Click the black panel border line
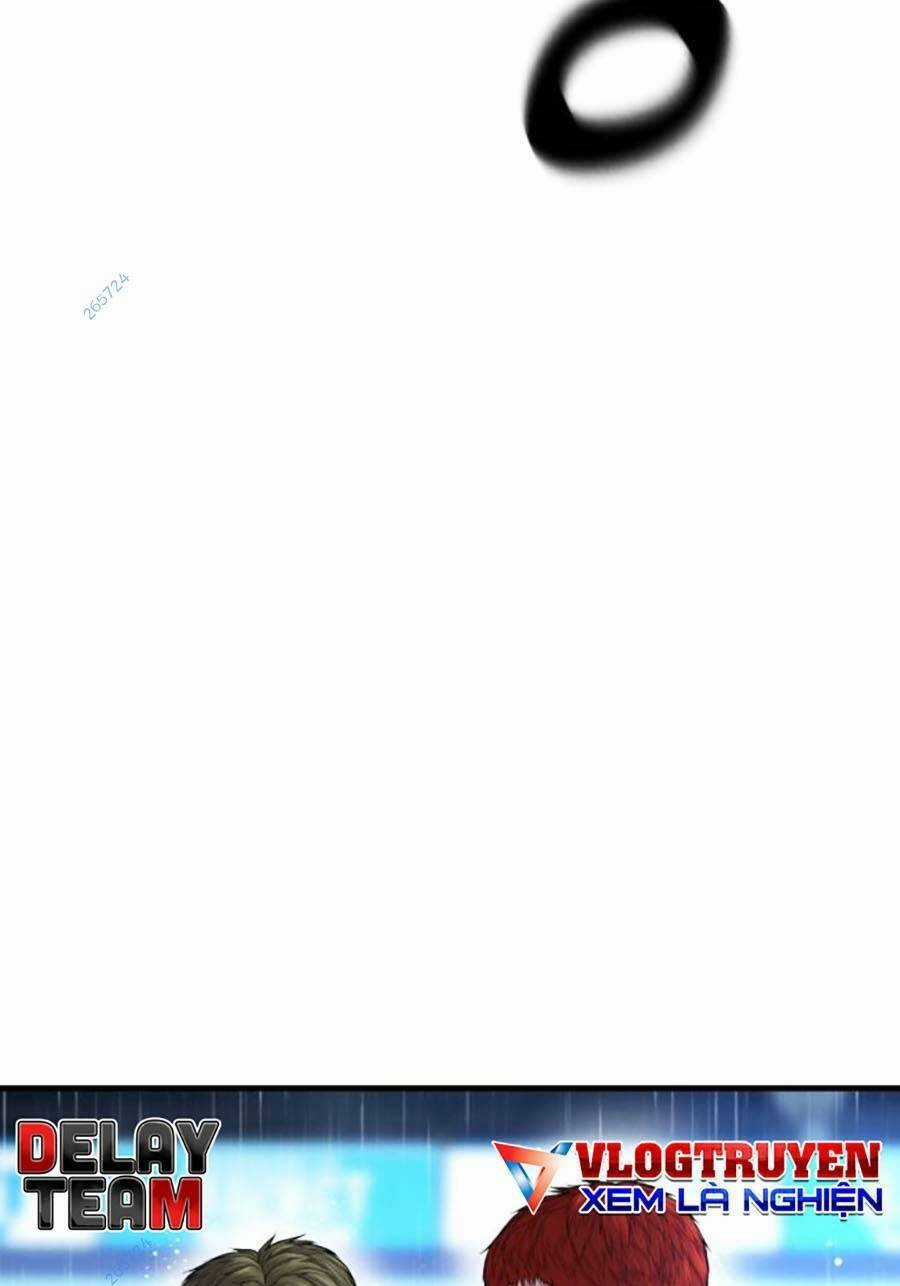 (450, 1087)
